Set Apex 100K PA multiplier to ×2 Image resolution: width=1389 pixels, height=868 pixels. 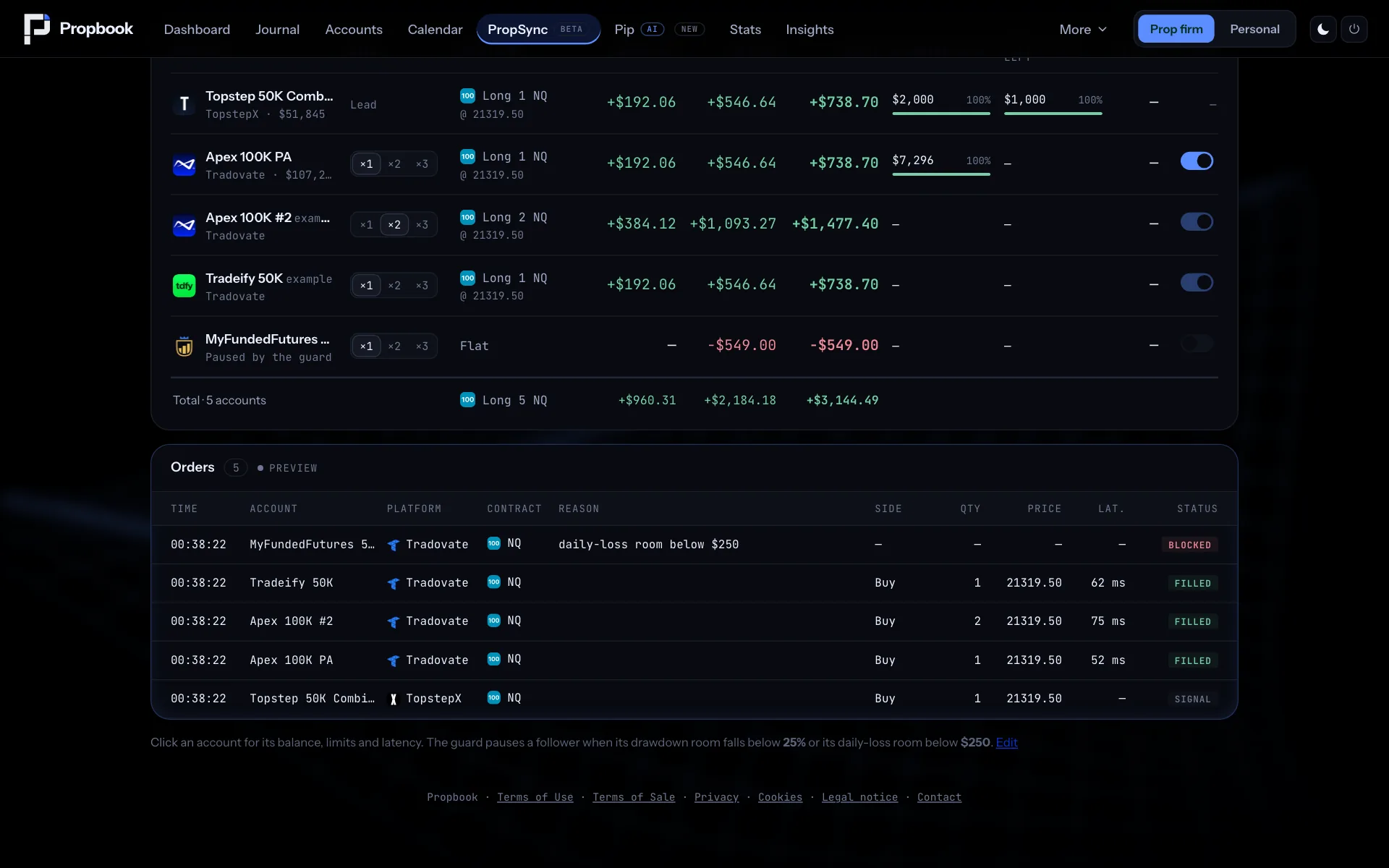pyautogui.click(x=394, y=164)
